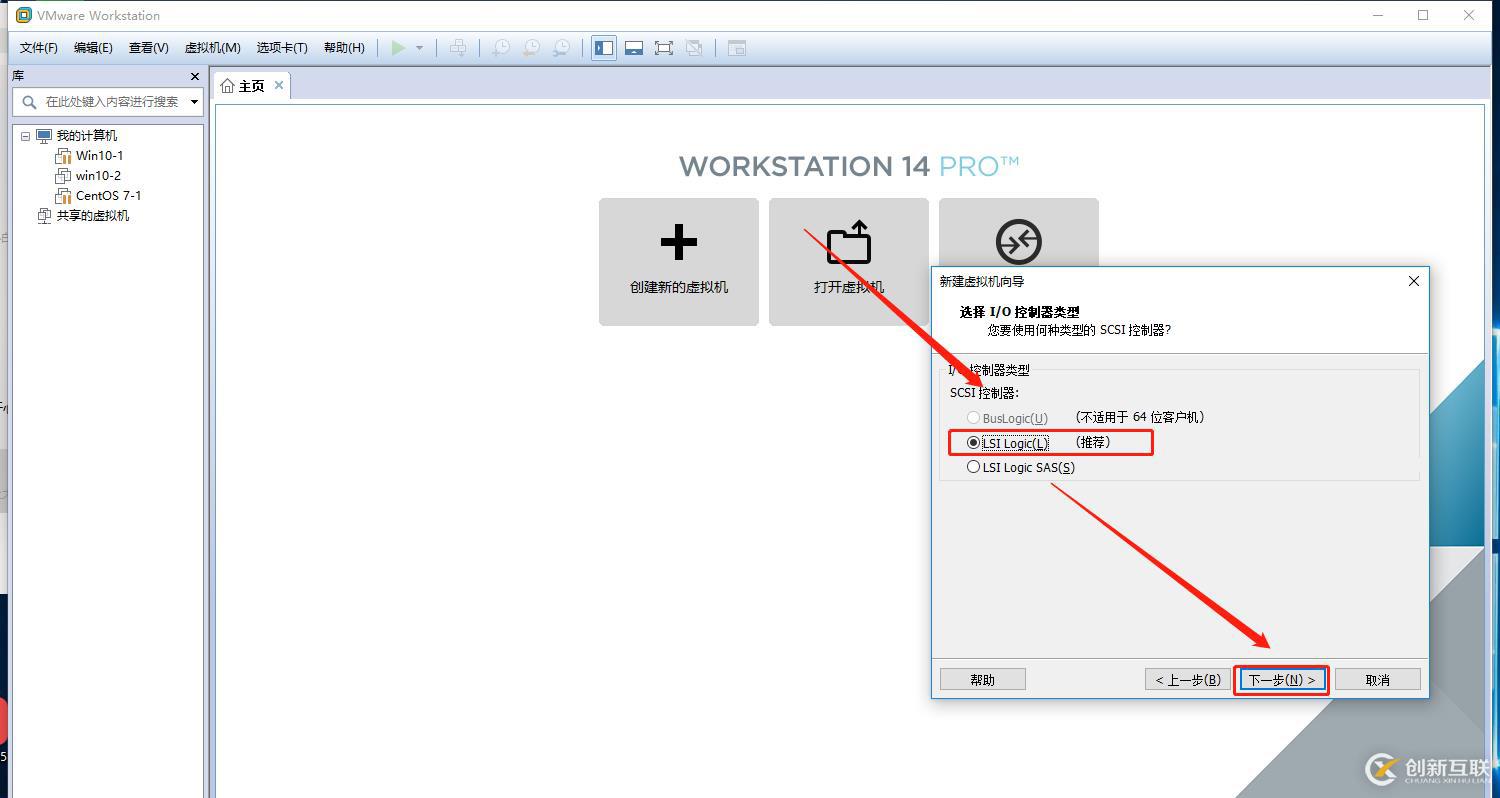This screenshot has height=798, width=1500.
Task: Close the 新建虚拟机向导 dialog
Action: click(1414, 281)
